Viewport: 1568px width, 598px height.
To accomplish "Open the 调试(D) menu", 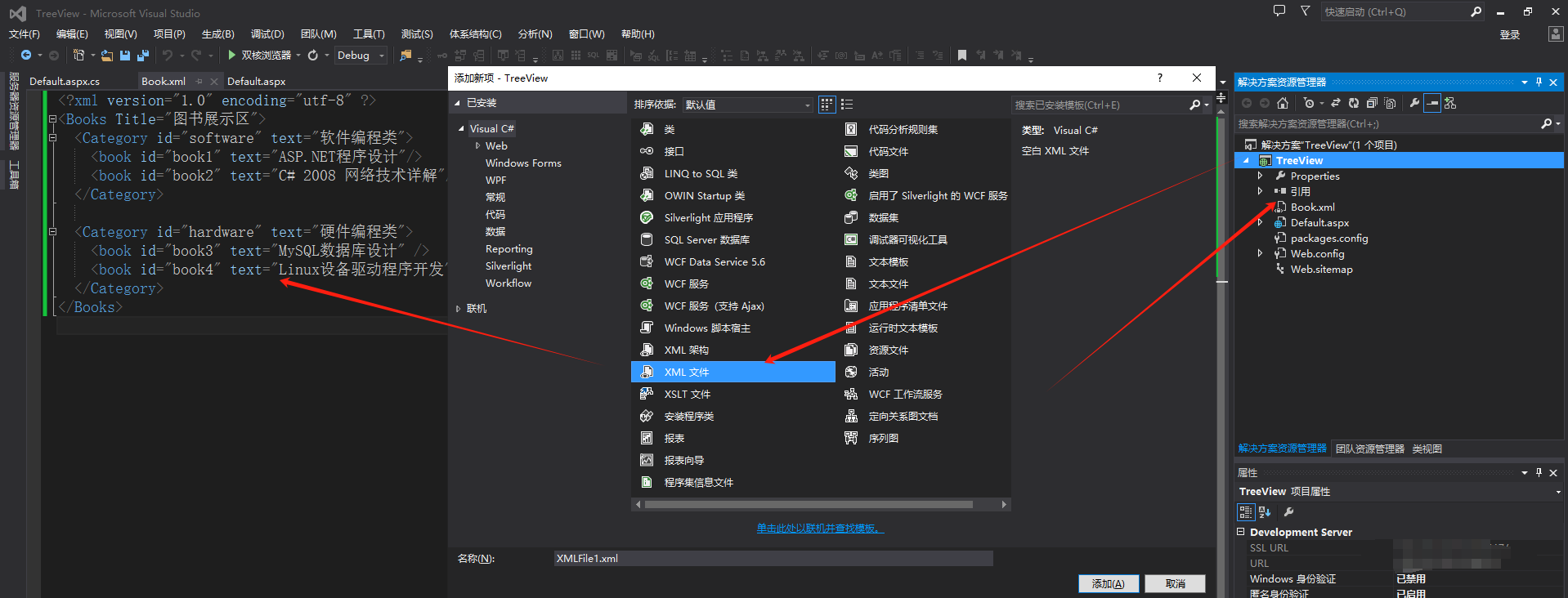I will pos(267,33).
